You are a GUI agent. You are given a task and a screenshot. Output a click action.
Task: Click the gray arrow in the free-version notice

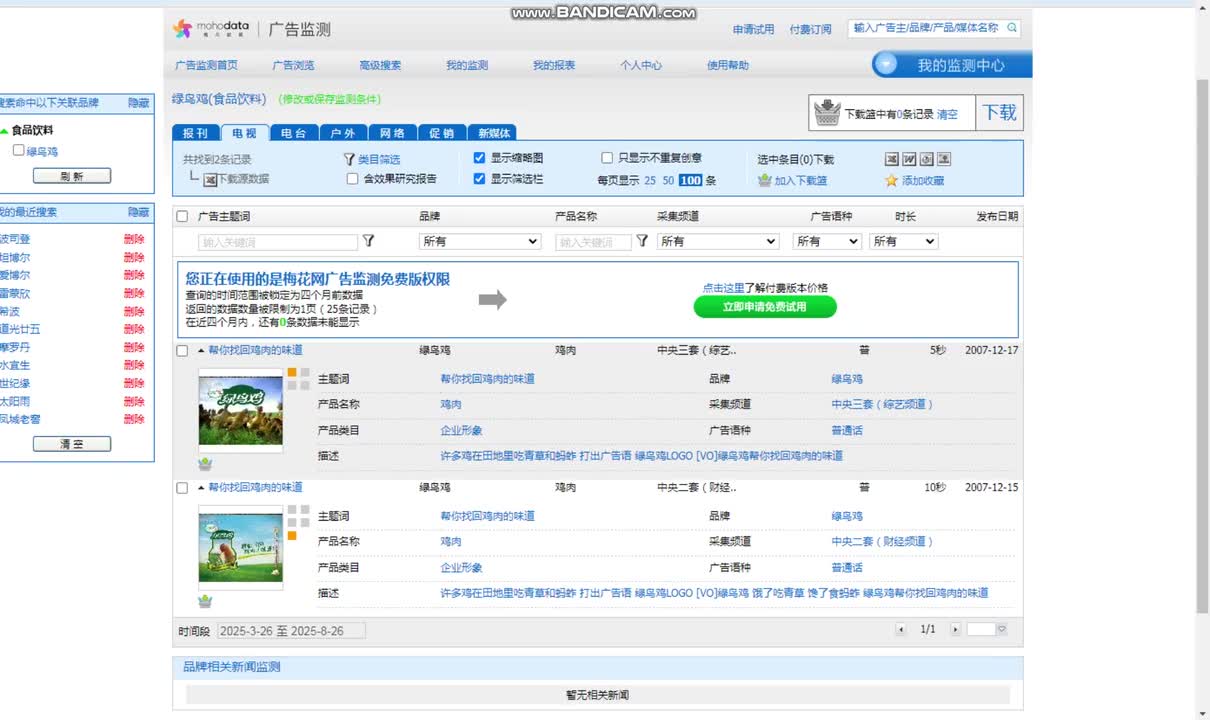492,299
